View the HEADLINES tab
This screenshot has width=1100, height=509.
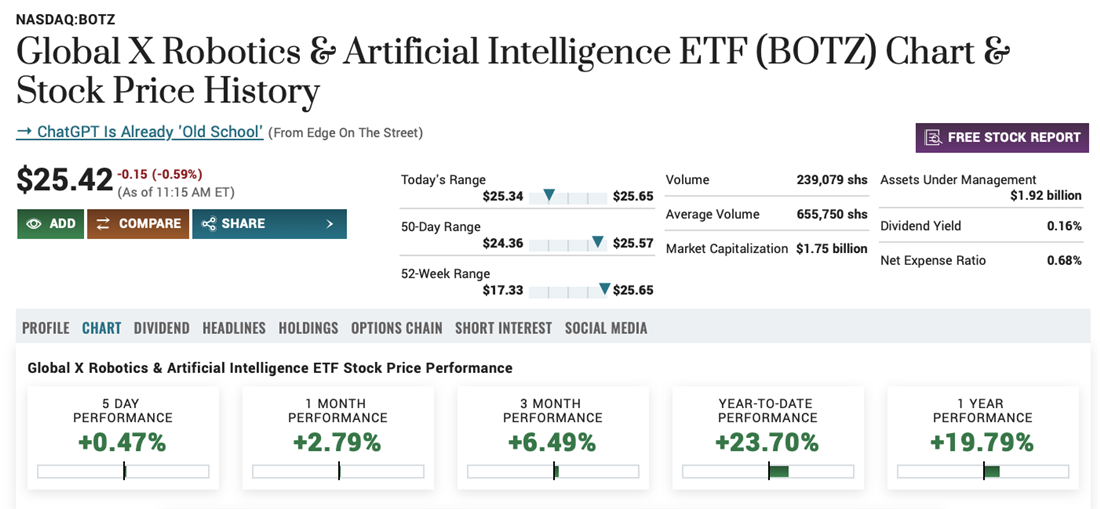pyautogui.click(x=234, y=328)
